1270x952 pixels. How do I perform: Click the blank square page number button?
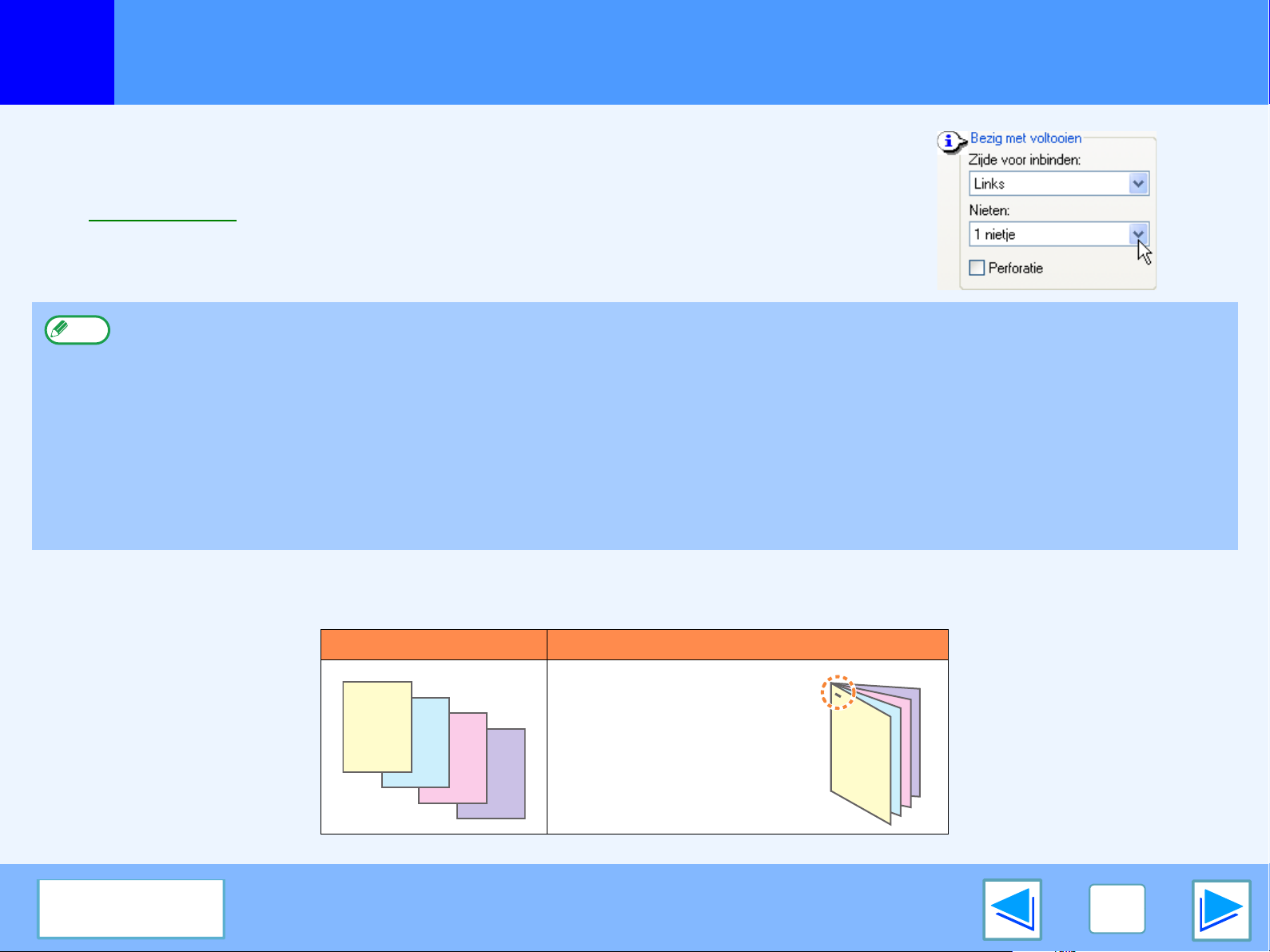point(1117,909)
